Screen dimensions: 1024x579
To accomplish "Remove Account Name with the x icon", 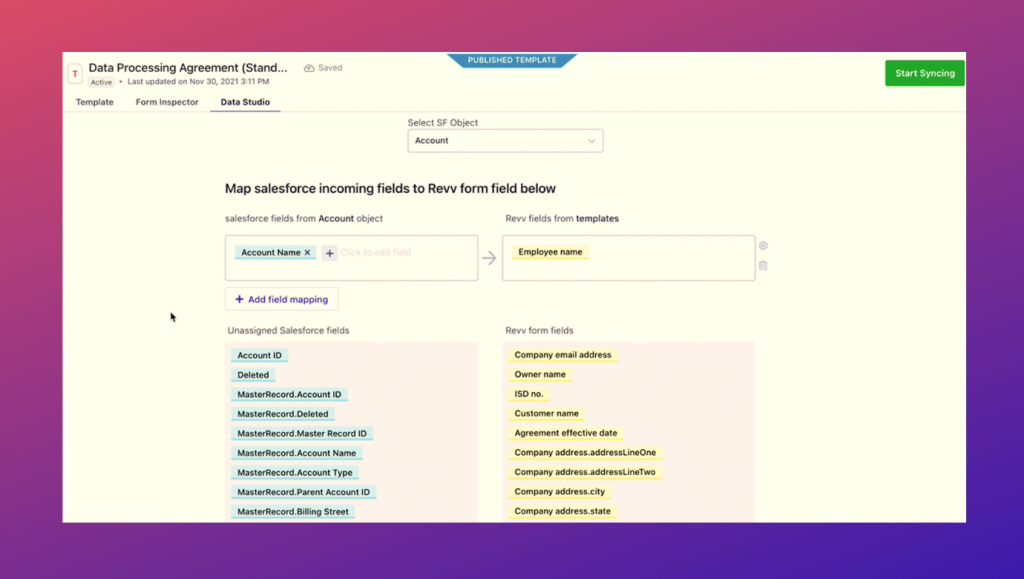I will click(x=308, y=253).
